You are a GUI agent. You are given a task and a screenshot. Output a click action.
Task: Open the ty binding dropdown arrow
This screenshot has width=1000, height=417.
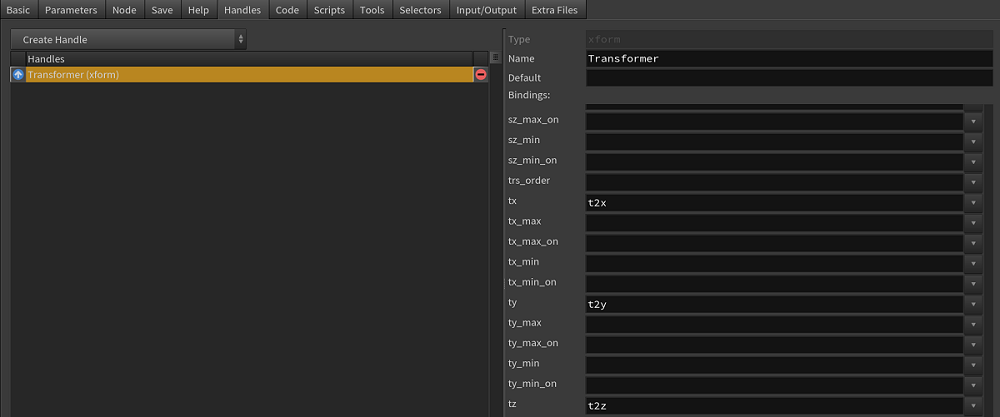(973, 304)
